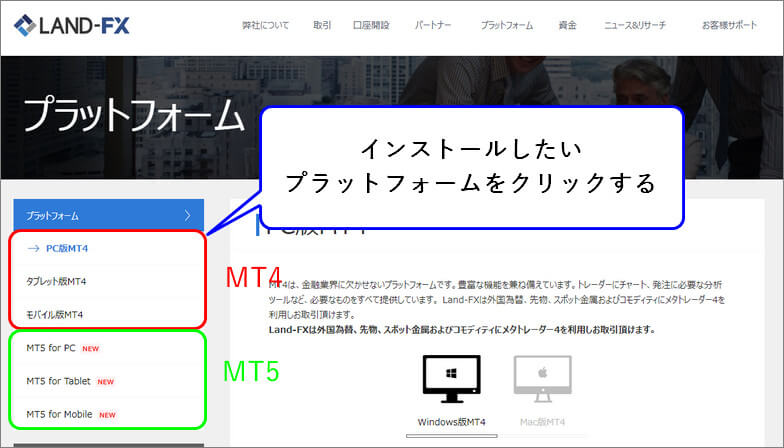The height and width of the screenshot is (448, 784).
Task: Open the 取引 menu
Action: tap(322, 25)
